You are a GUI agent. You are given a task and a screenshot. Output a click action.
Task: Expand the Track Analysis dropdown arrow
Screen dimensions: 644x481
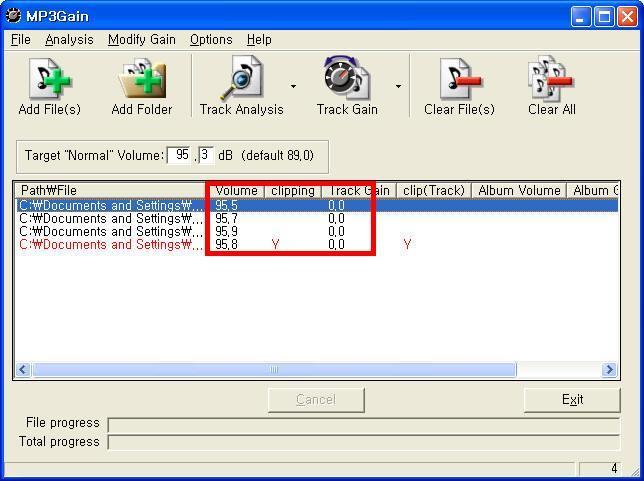click(293, 86)
